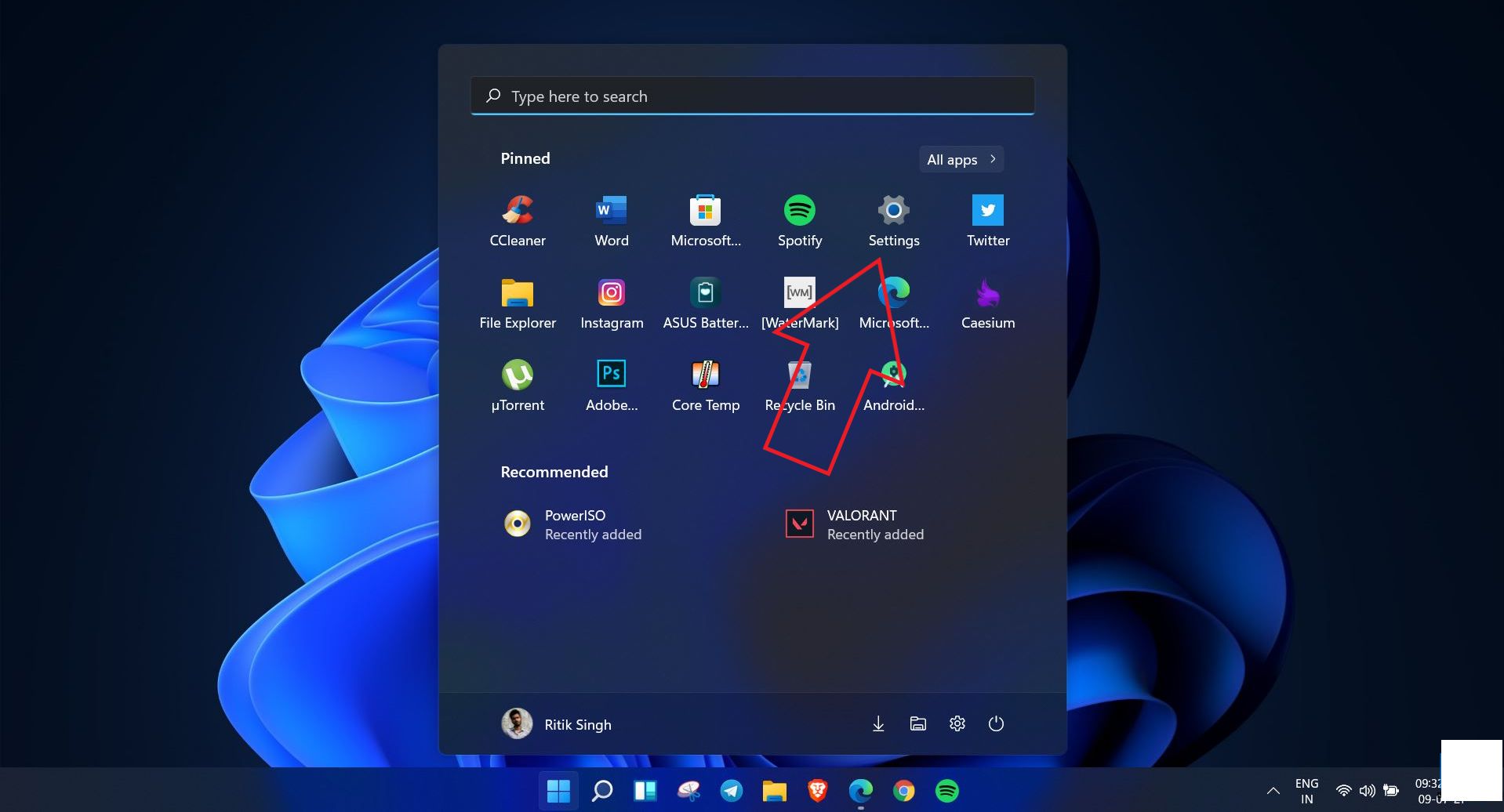The width and height of the screenshot is (1504, 812).
Task: Open Microsoft Store pinned app
Action: (706, 222)
